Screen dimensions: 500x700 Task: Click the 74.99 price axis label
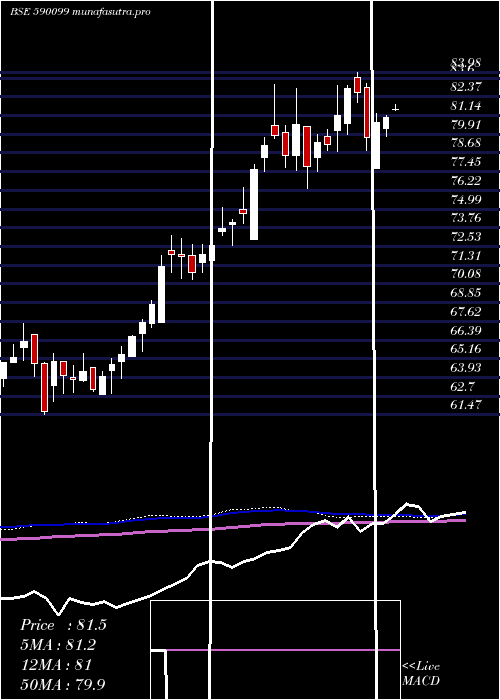pyautogui.click(x=466, y=199)
